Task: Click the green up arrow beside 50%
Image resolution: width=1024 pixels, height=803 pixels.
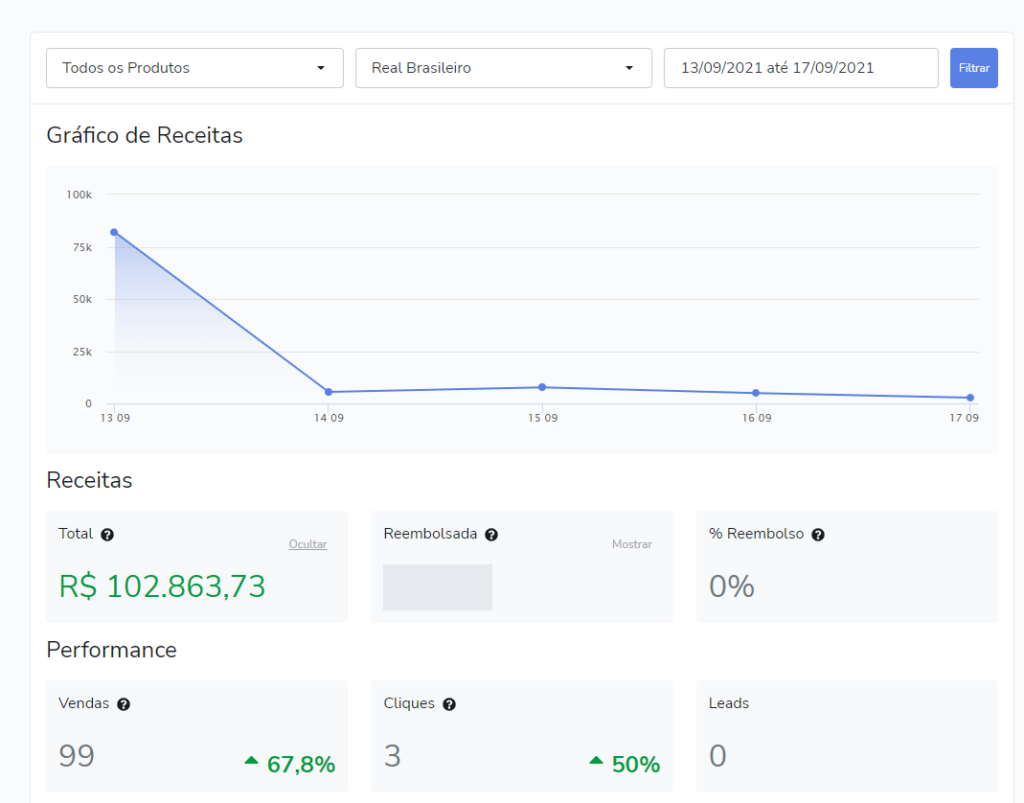Action: [x=596, y=761]
